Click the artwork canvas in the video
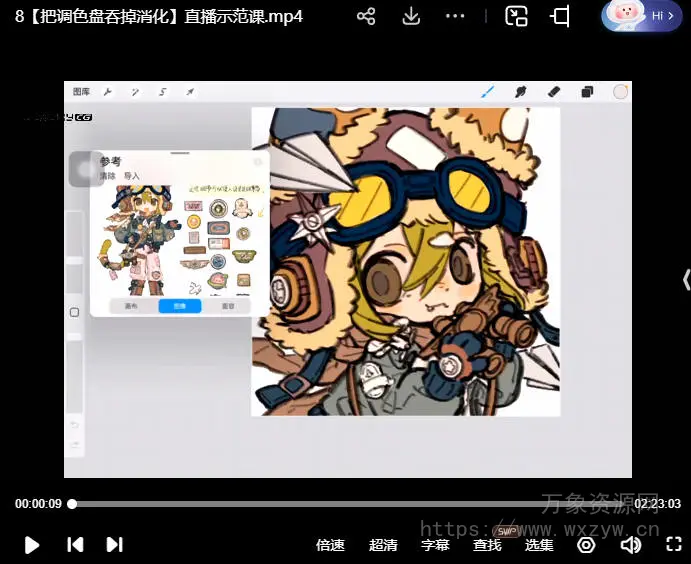Viewport: 691px width, 564px height. pyautogui.click(x=405, y=261)
